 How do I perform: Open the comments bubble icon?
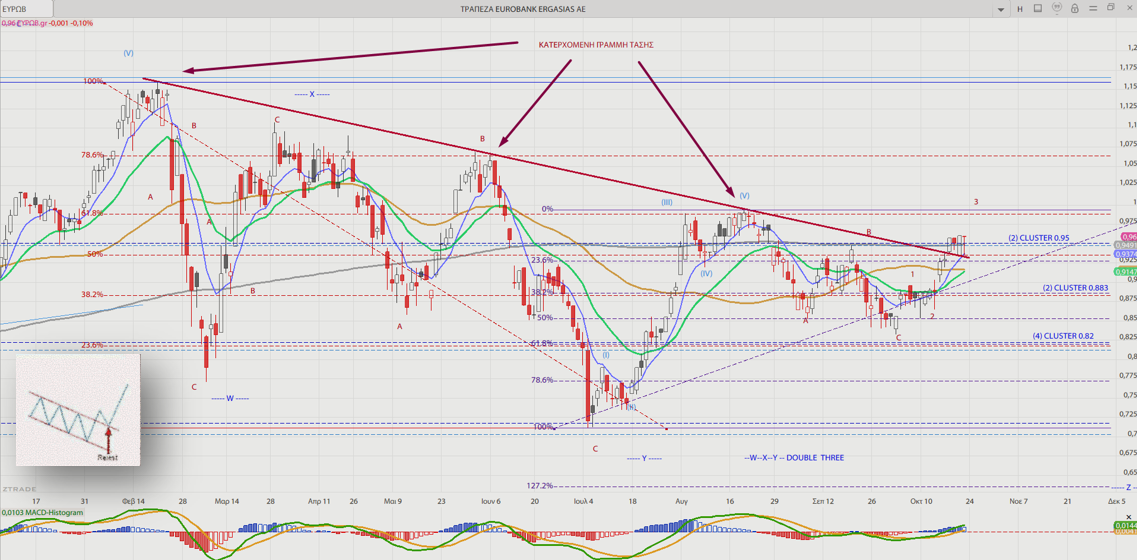click(x=1057, y=8)
